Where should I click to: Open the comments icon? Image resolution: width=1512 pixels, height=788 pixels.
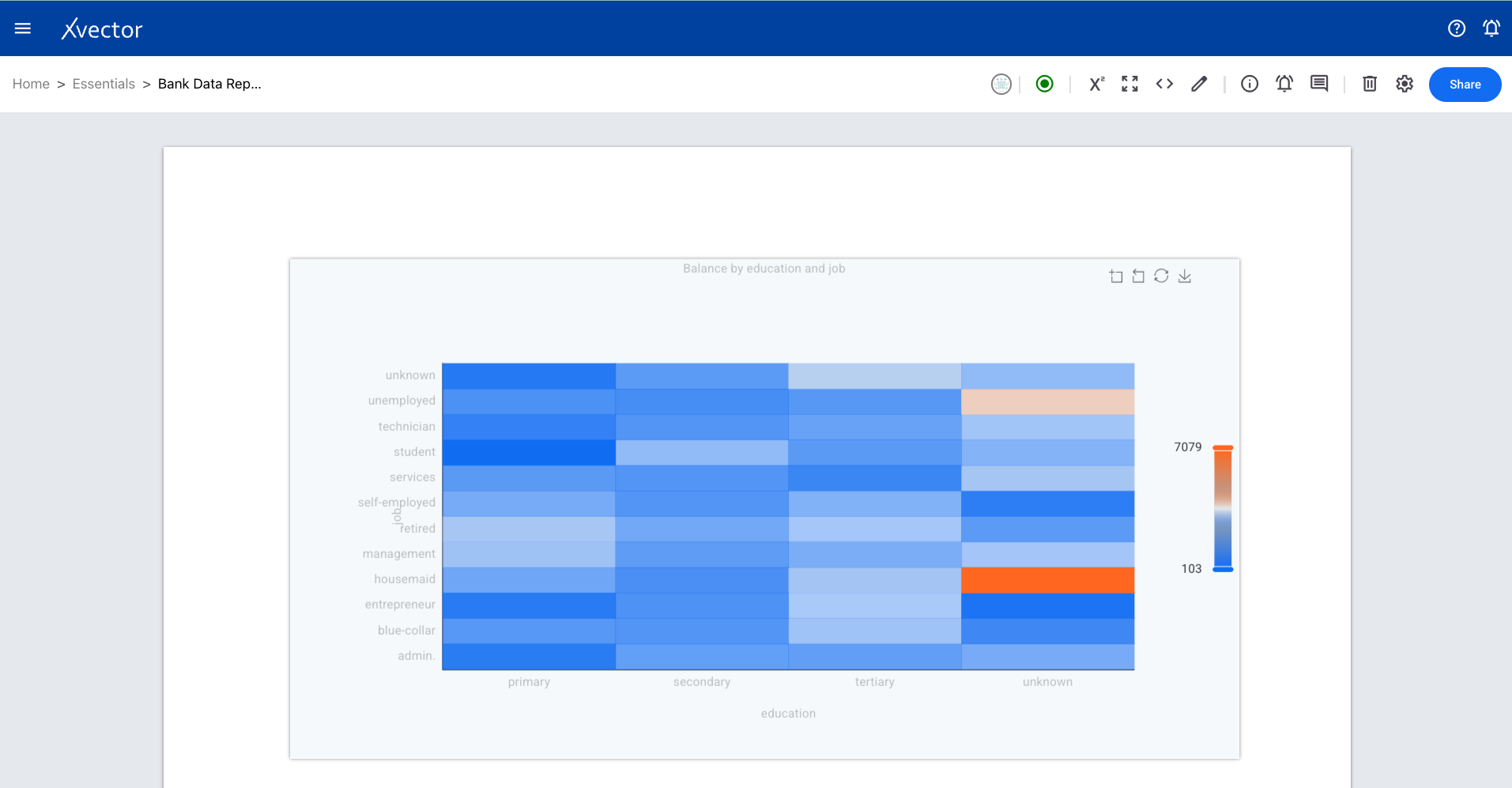coord(1319,84)
